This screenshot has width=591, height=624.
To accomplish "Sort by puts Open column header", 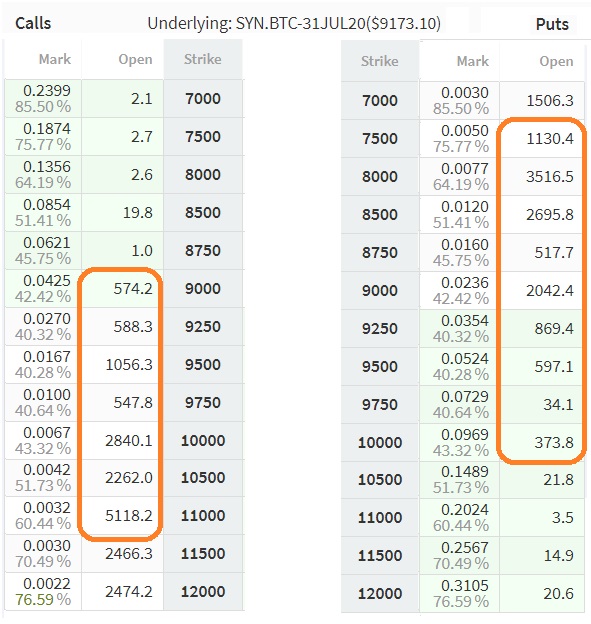I will click(x=542, y=61).
